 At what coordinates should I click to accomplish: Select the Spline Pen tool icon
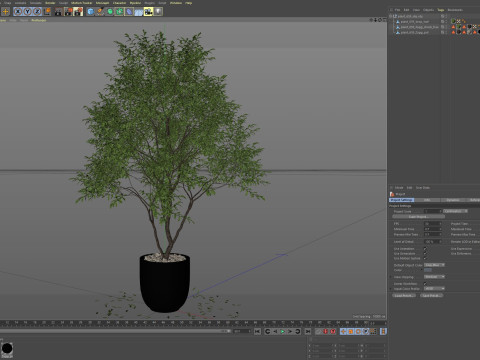100,12
